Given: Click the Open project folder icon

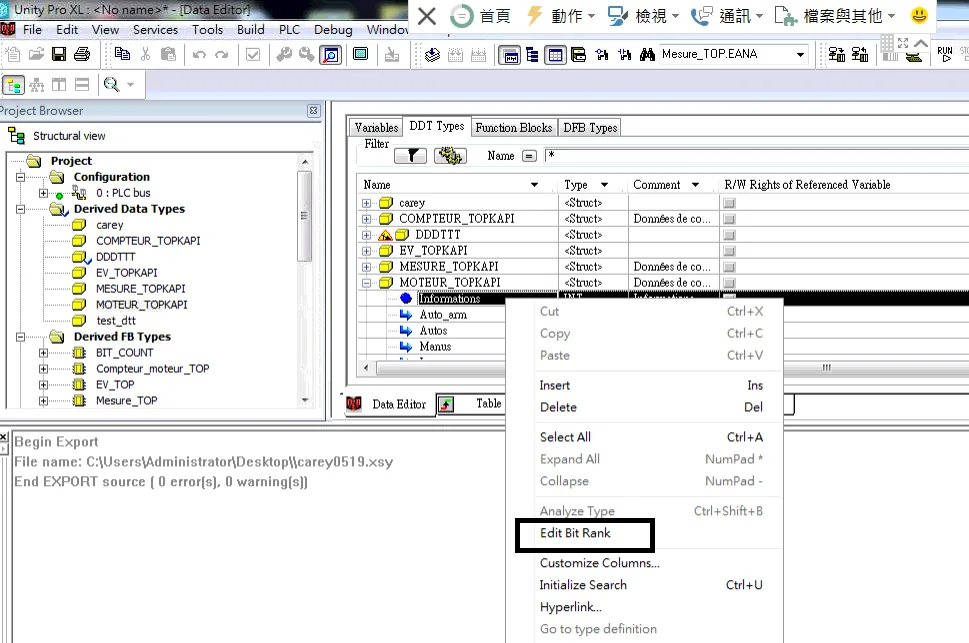Looking at the screenshot, I should 36,54.
